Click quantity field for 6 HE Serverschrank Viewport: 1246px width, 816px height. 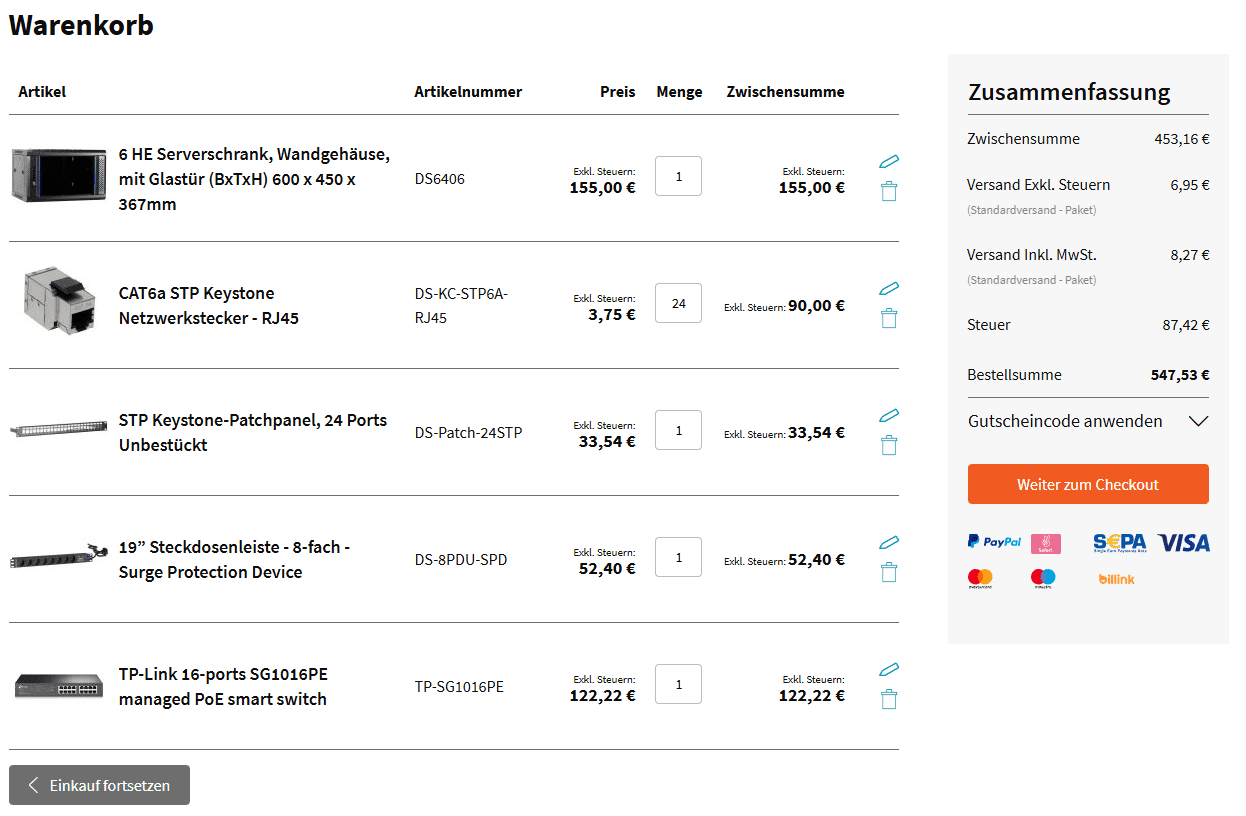[x=678, y=176]
